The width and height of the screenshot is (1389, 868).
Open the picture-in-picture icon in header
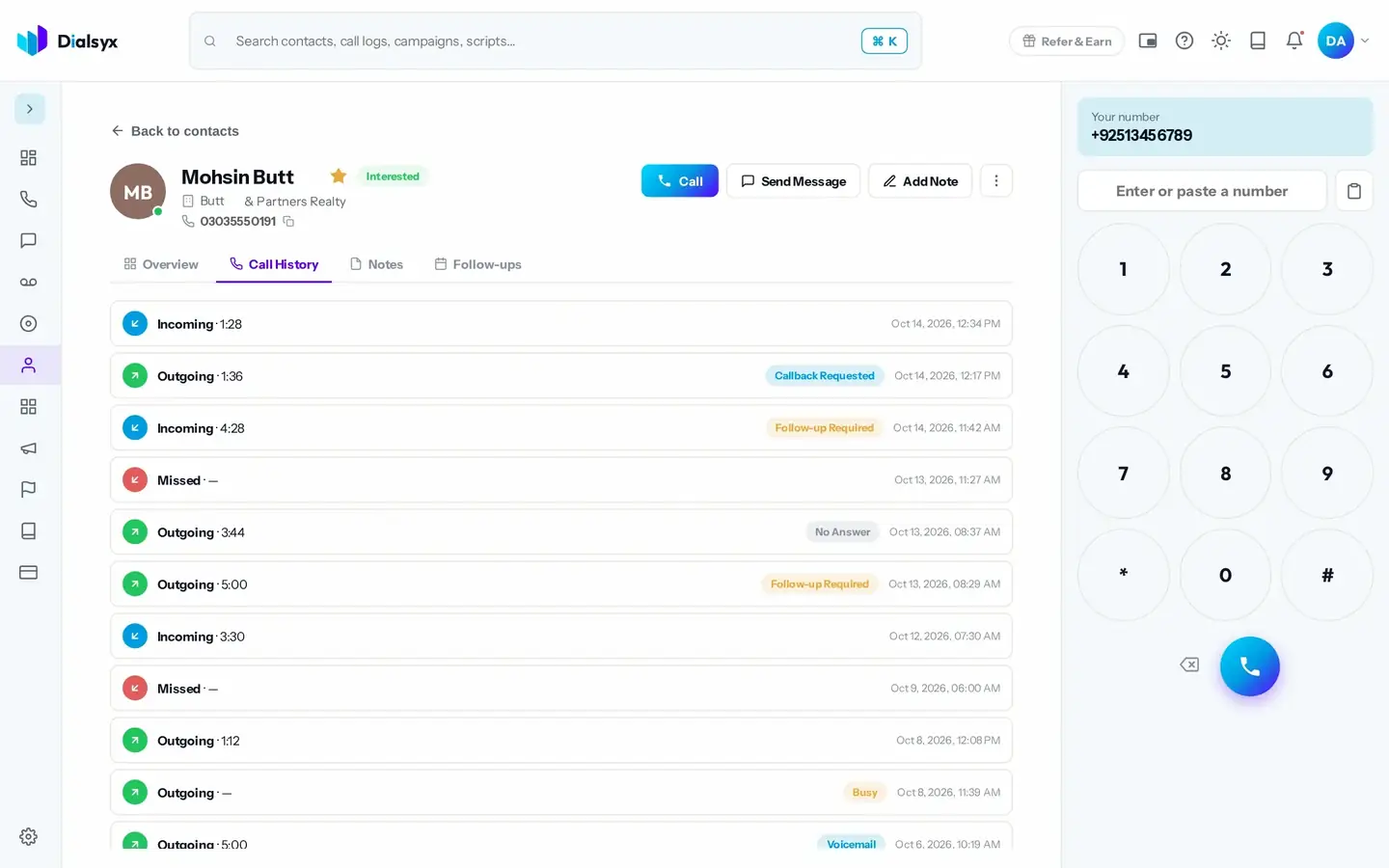tap(1148, 41)
